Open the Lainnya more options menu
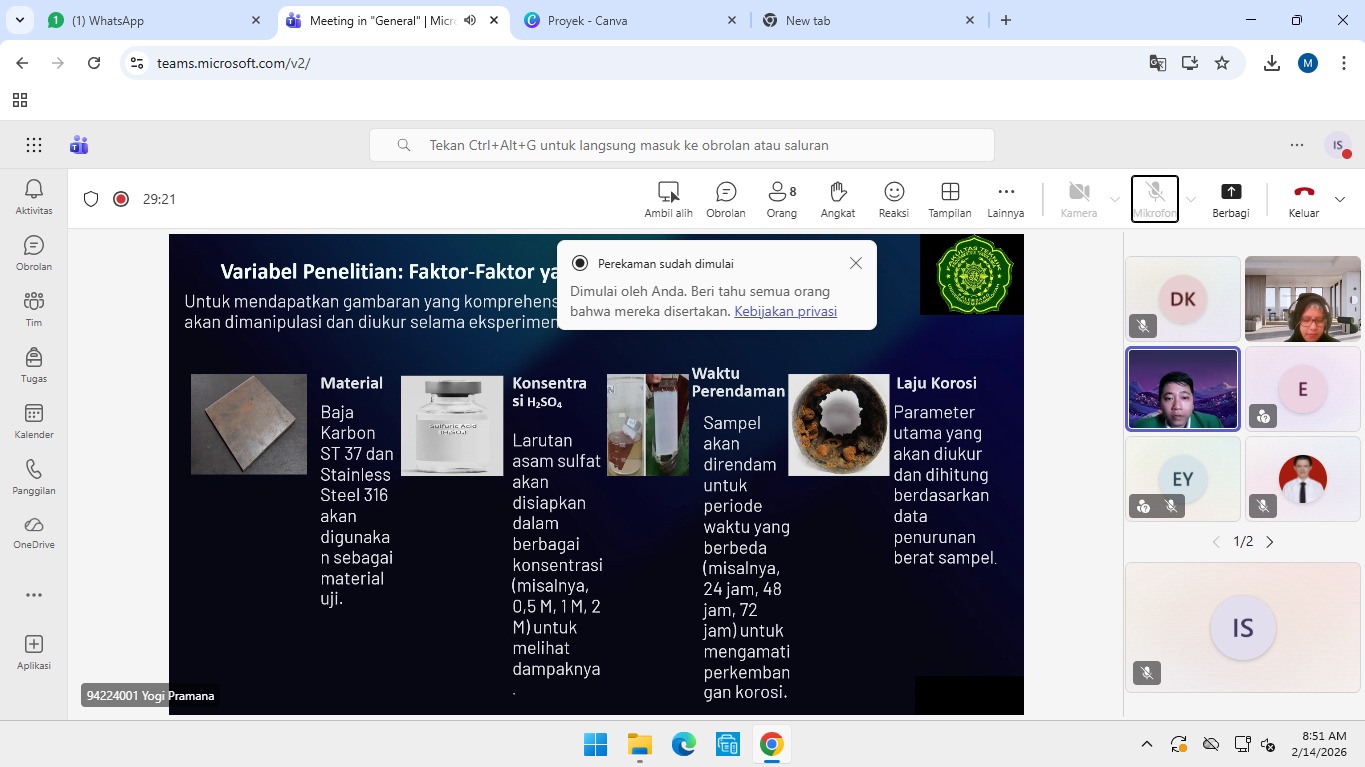The width and height of the screenshot is (1365, 767). coord(1005,199)
